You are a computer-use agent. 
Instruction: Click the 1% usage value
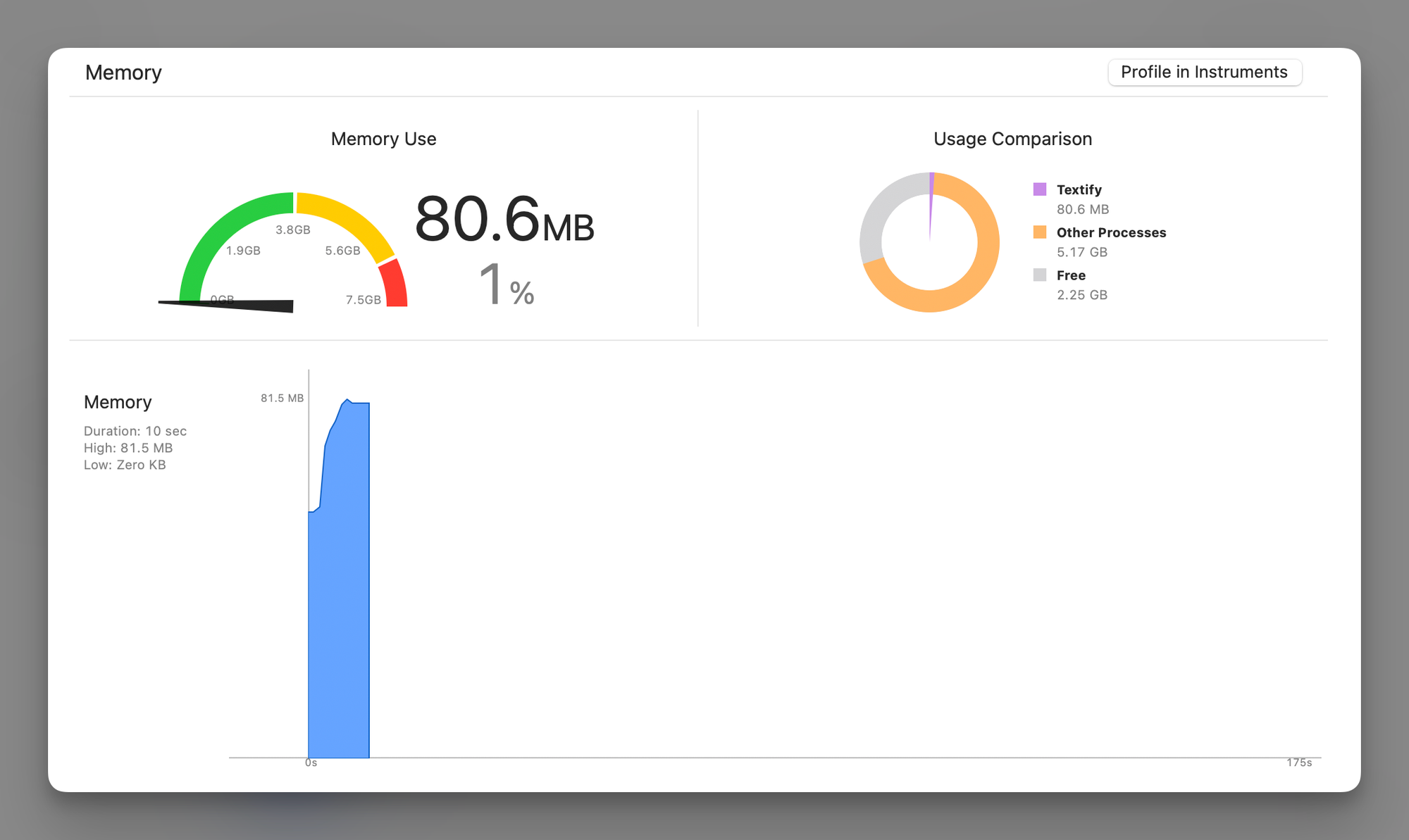506,285
